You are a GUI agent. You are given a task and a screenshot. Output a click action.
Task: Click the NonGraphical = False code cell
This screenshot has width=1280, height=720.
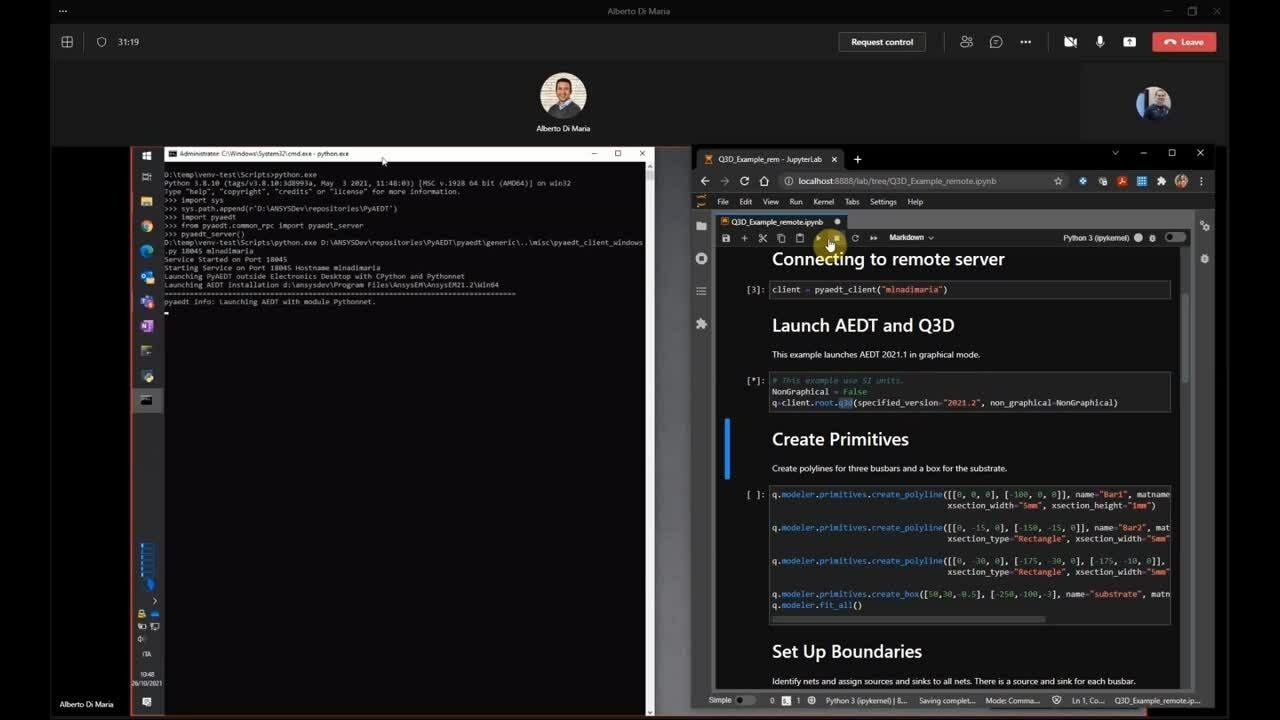click(x=969, y=392)
